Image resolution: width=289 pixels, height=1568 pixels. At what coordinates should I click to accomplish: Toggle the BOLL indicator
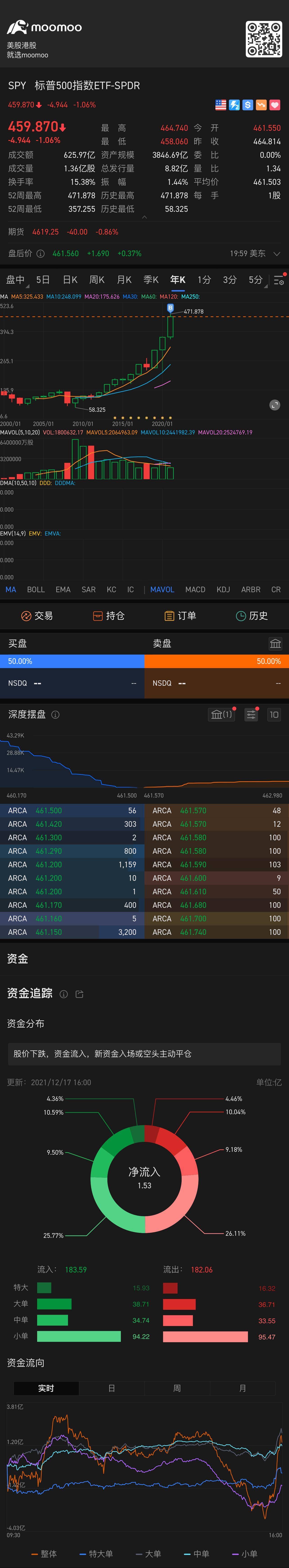pyautogui.click(x=36, y=590)
